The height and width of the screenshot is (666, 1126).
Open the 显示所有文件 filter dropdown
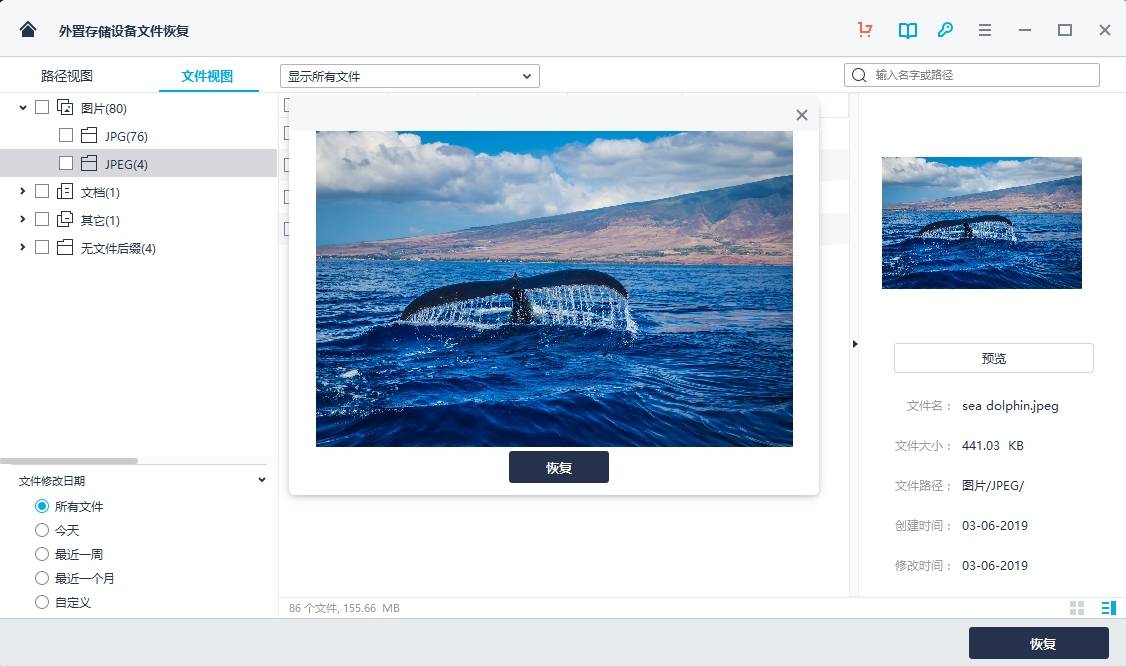click(x=409, y=76)
